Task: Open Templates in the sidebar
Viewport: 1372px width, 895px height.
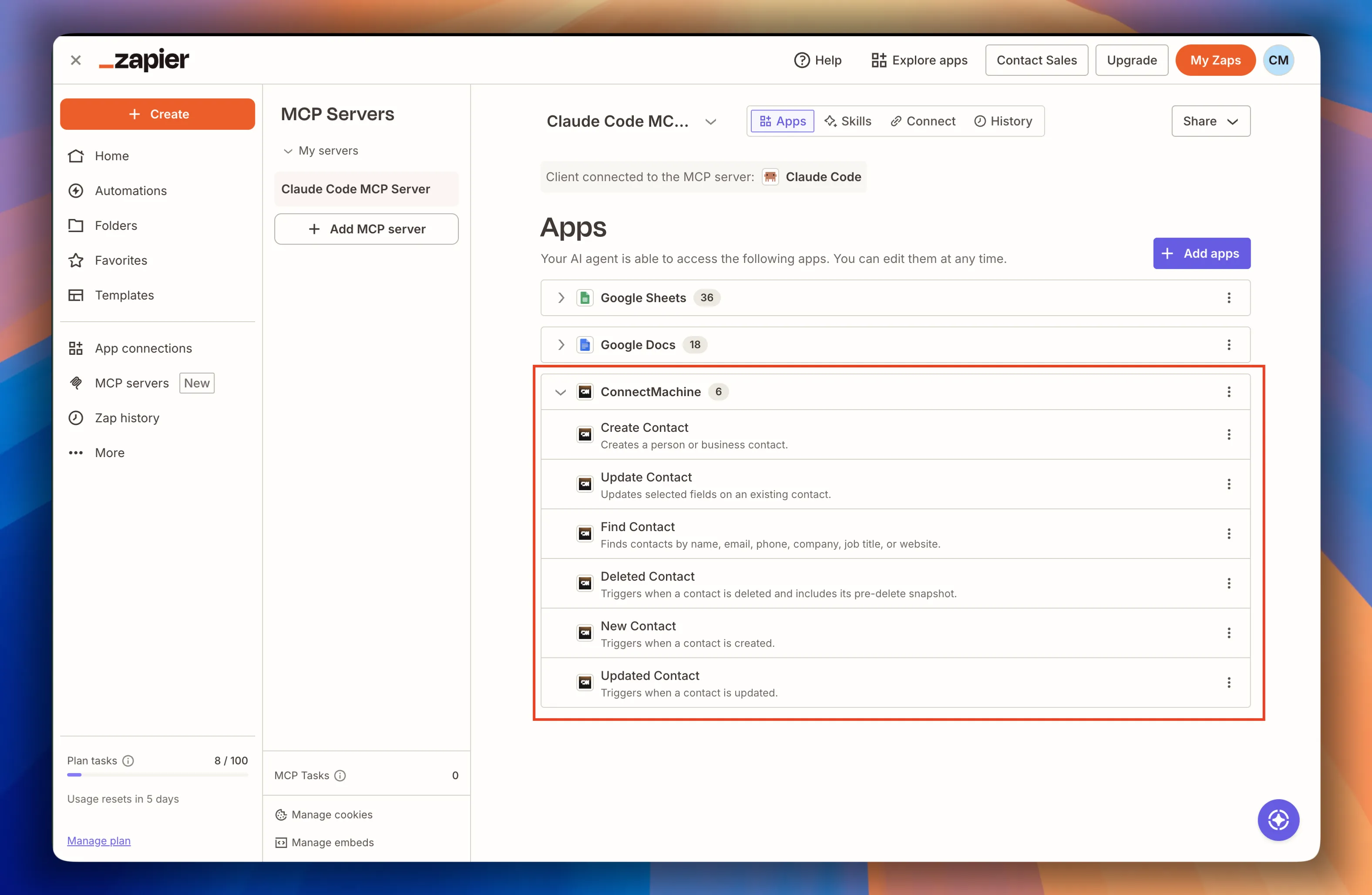Action: click(x=124, y=295)
